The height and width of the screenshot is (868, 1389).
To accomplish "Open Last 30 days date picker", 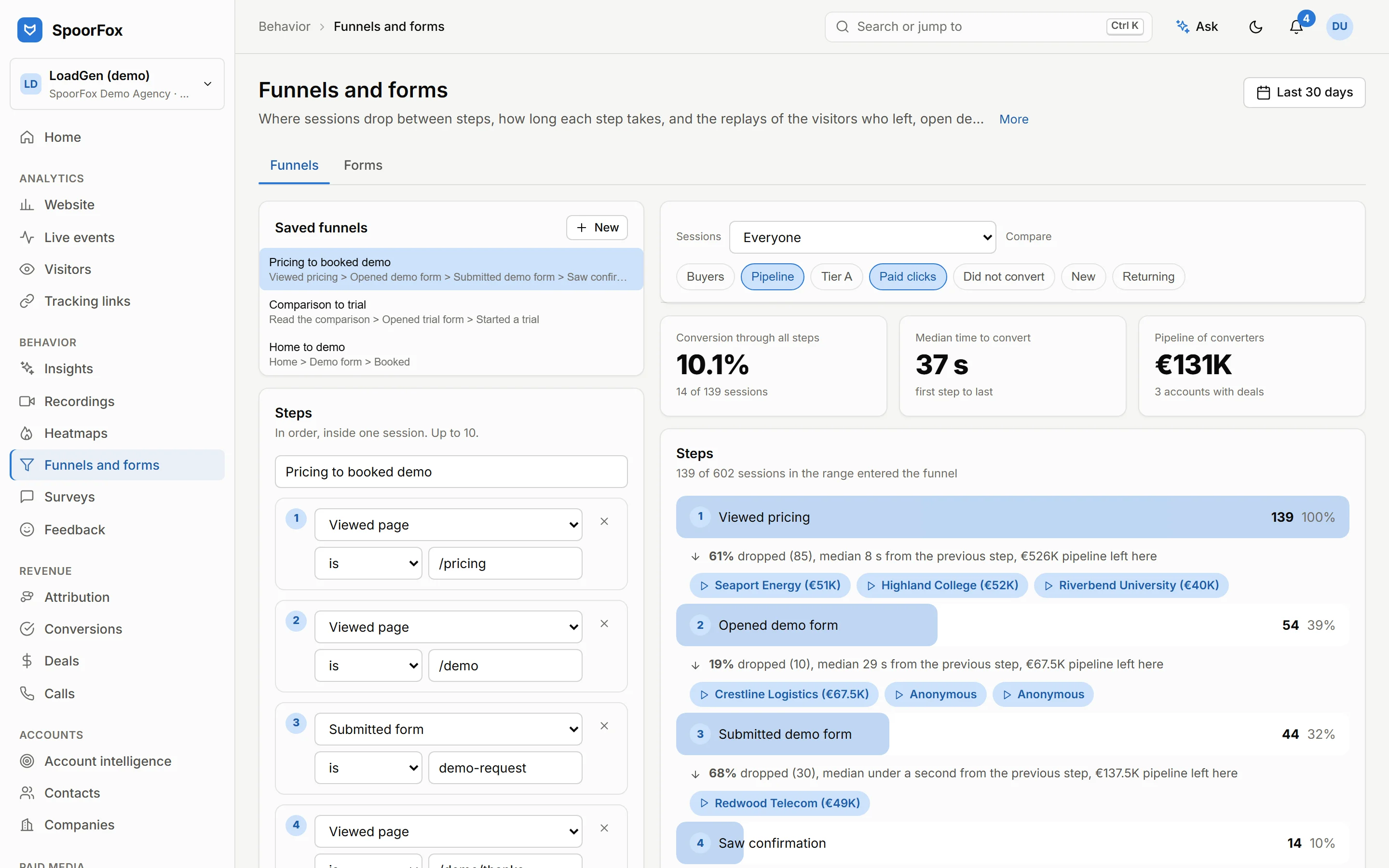I will pos(1304,93).
